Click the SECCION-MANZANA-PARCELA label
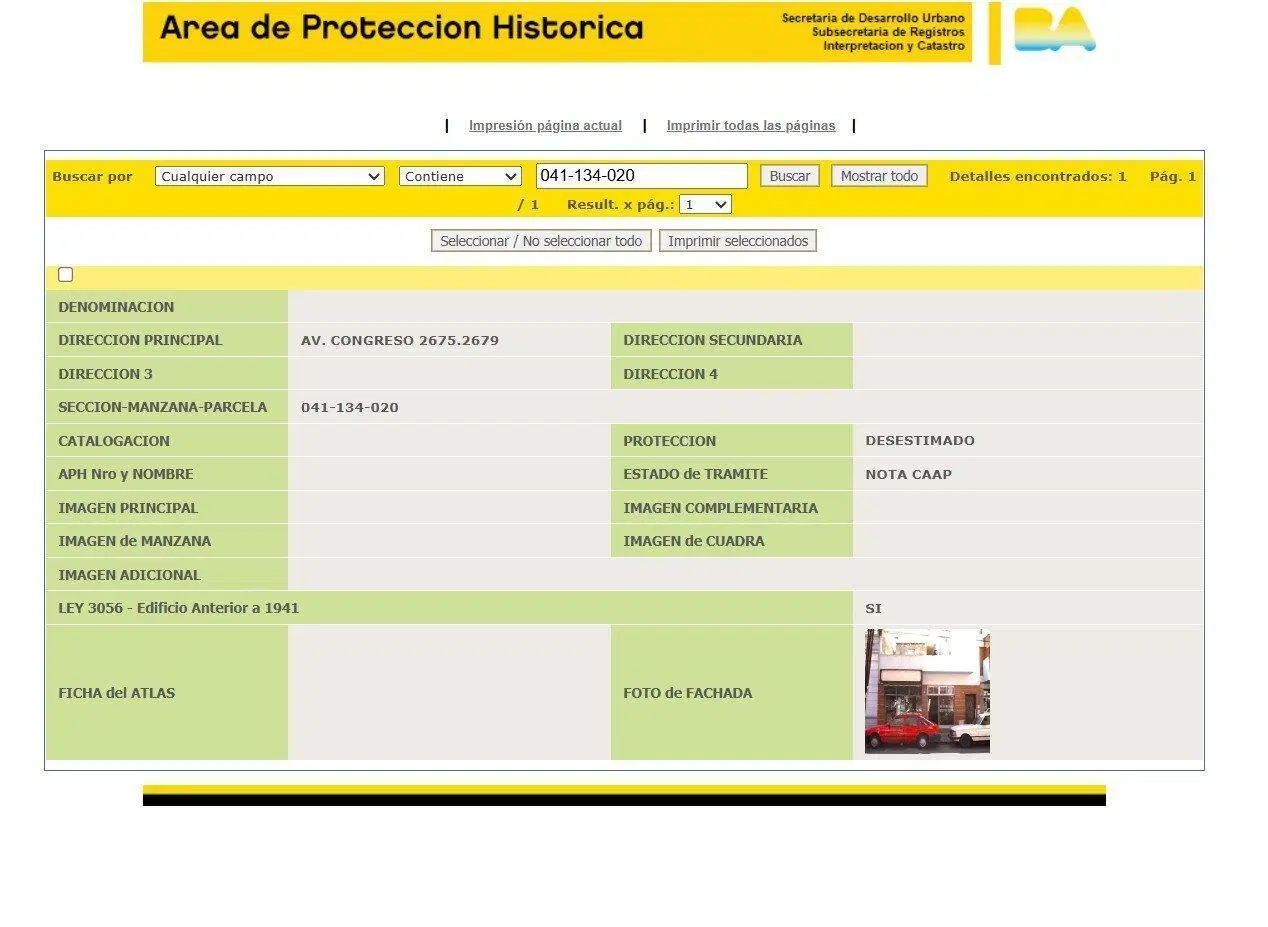 click(x=163, y=407)
